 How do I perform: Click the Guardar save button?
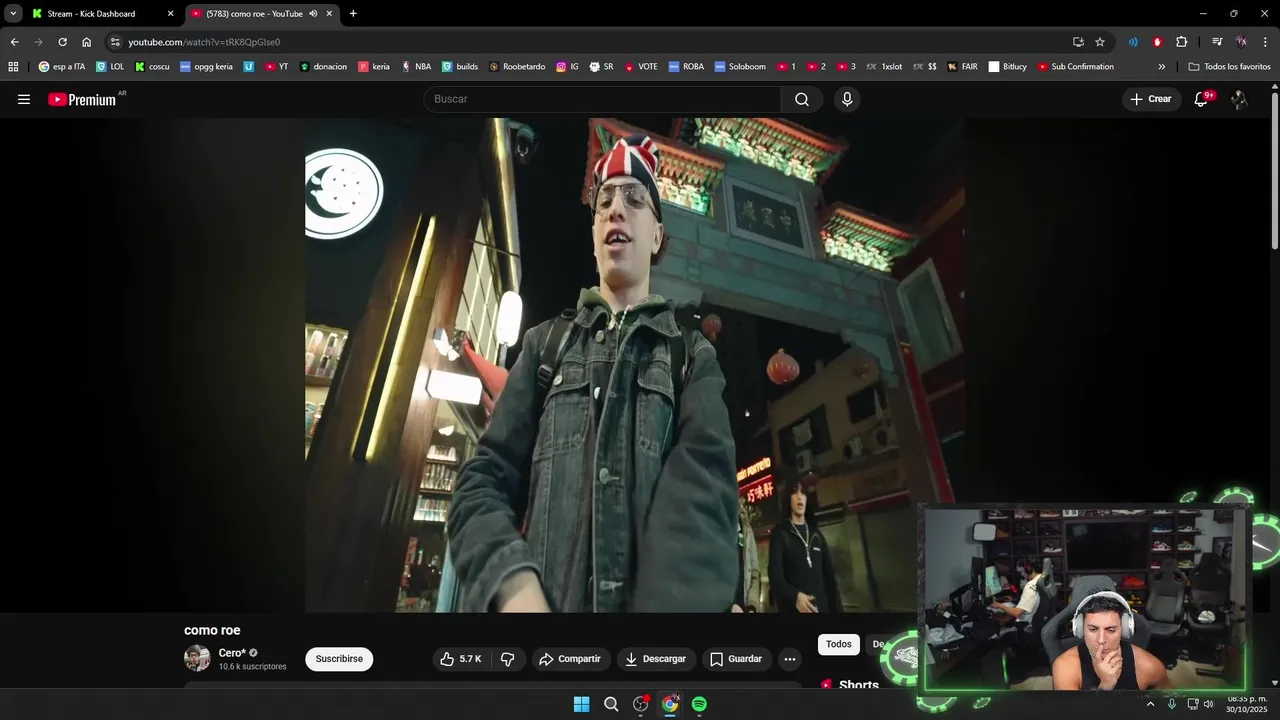pyautogui.click(x=736, y=659)
